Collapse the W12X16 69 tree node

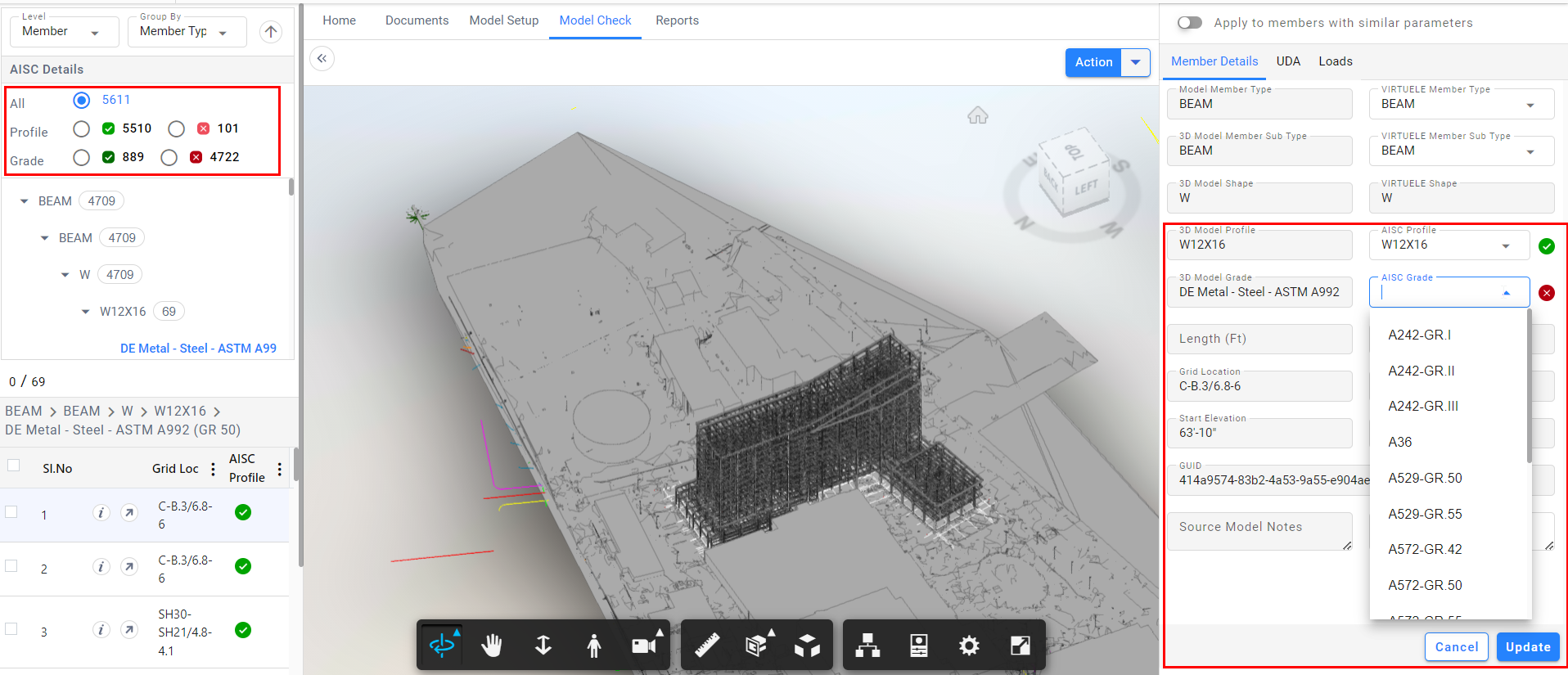coord(86,312)
